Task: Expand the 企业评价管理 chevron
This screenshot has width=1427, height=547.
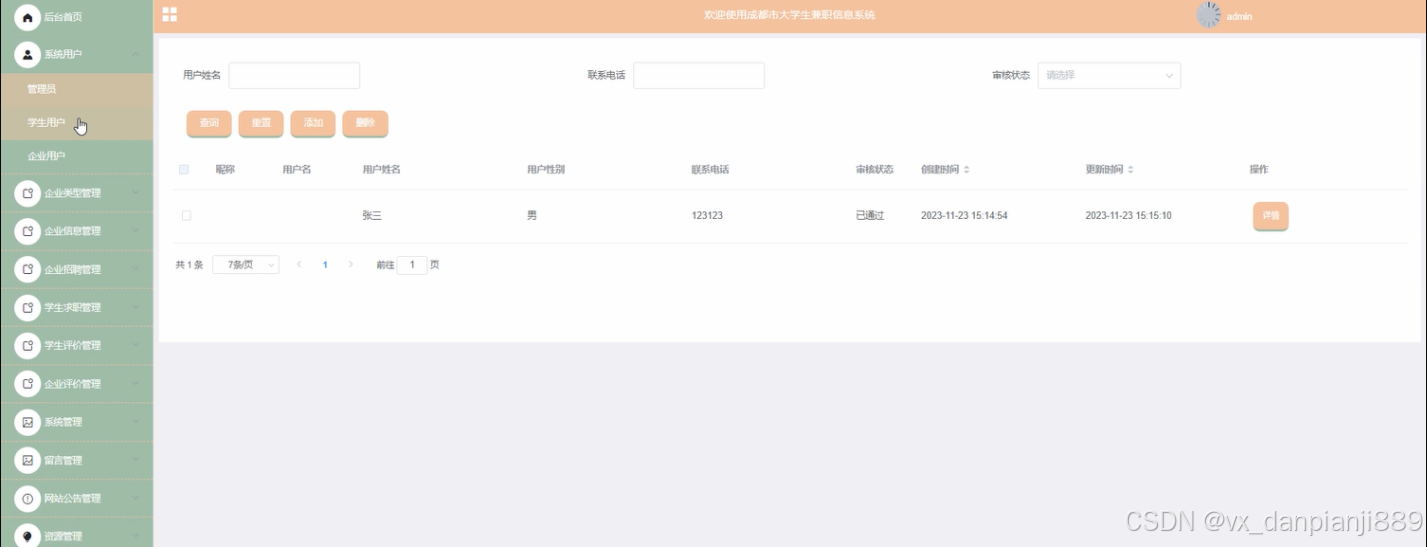Action: (x=135, y=383)
